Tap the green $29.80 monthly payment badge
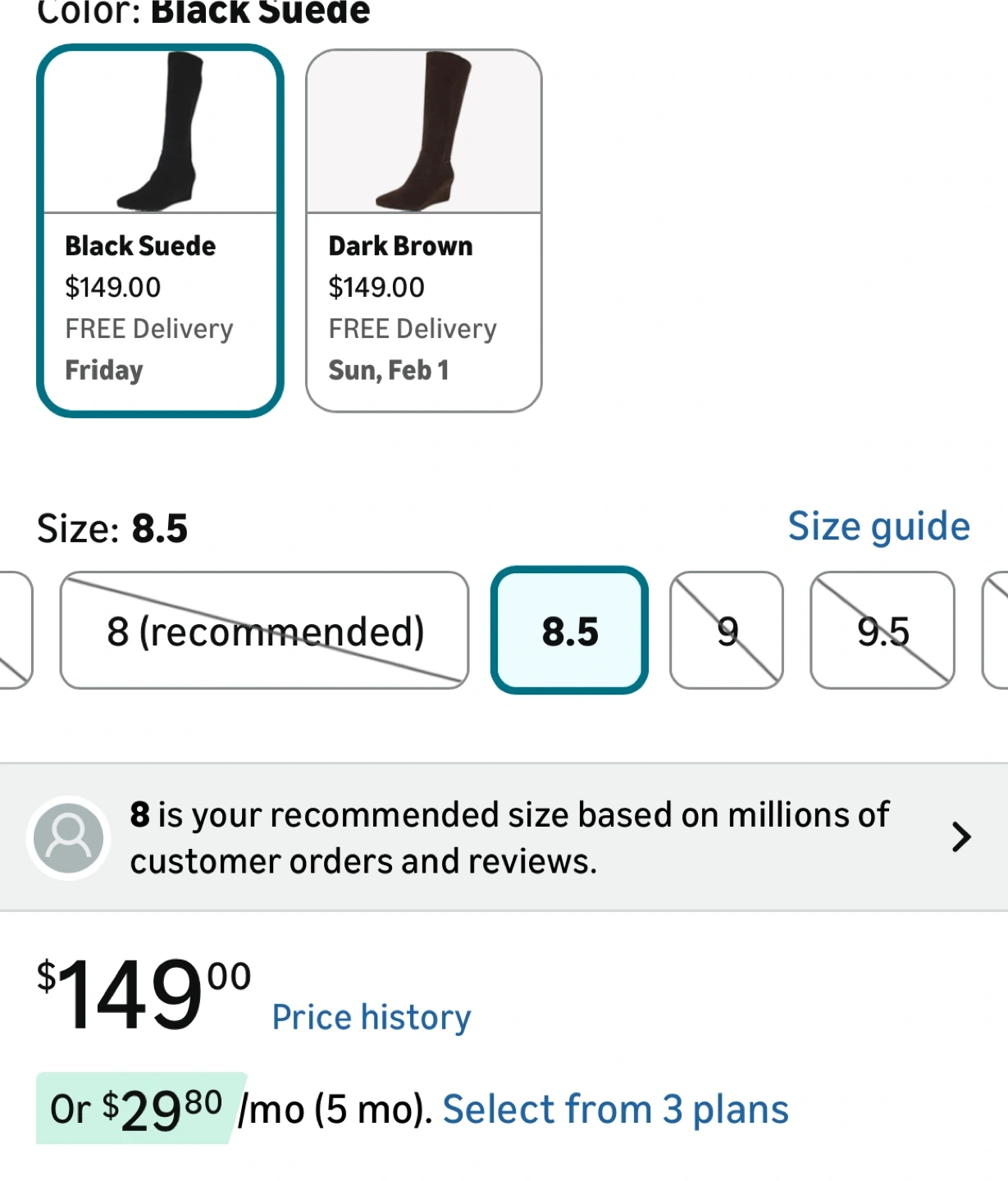Viewport: 1008px width, 1181px height. (x=138, y=1109)
